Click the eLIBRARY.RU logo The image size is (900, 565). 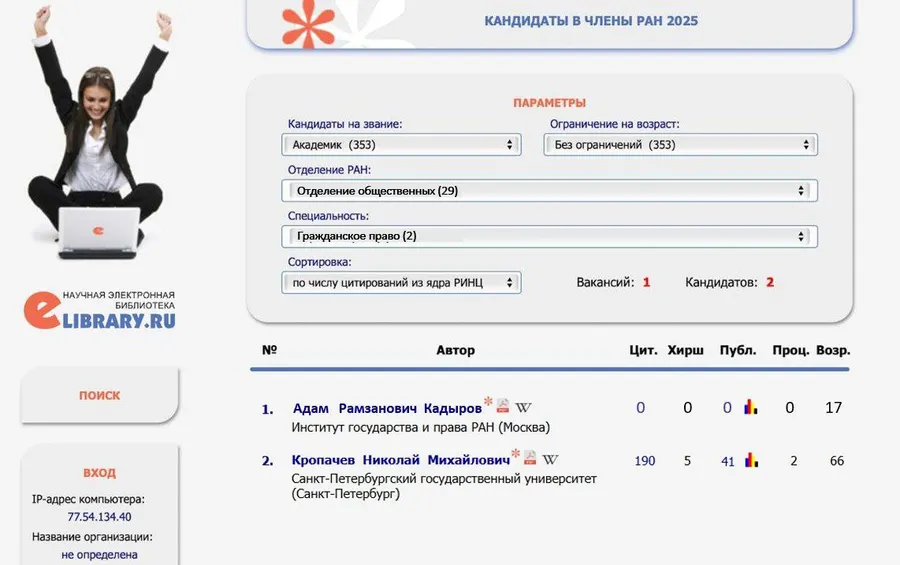click(99, 310)
